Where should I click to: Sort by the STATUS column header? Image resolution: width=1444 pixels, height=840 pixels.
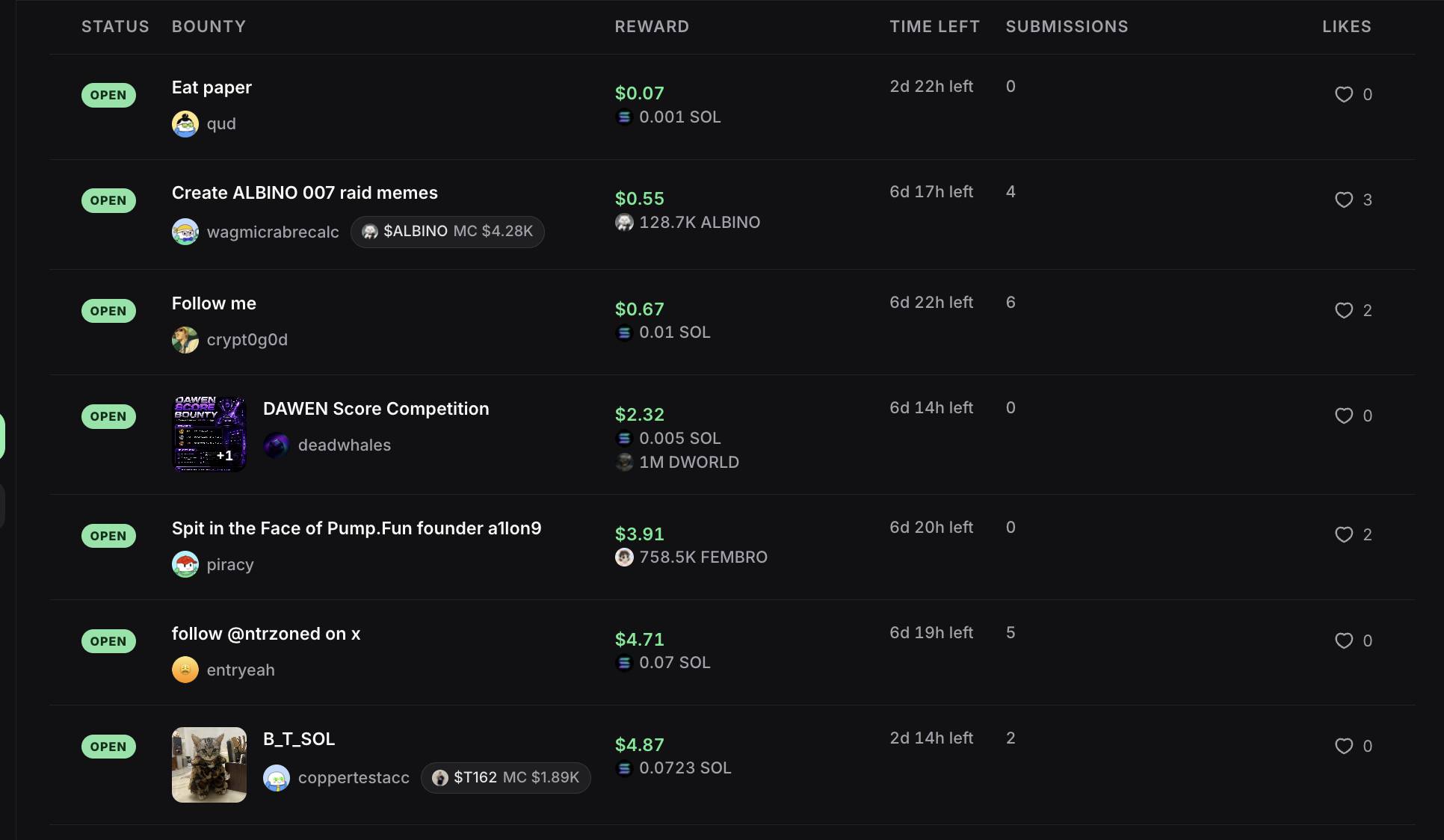coord(115,27)
